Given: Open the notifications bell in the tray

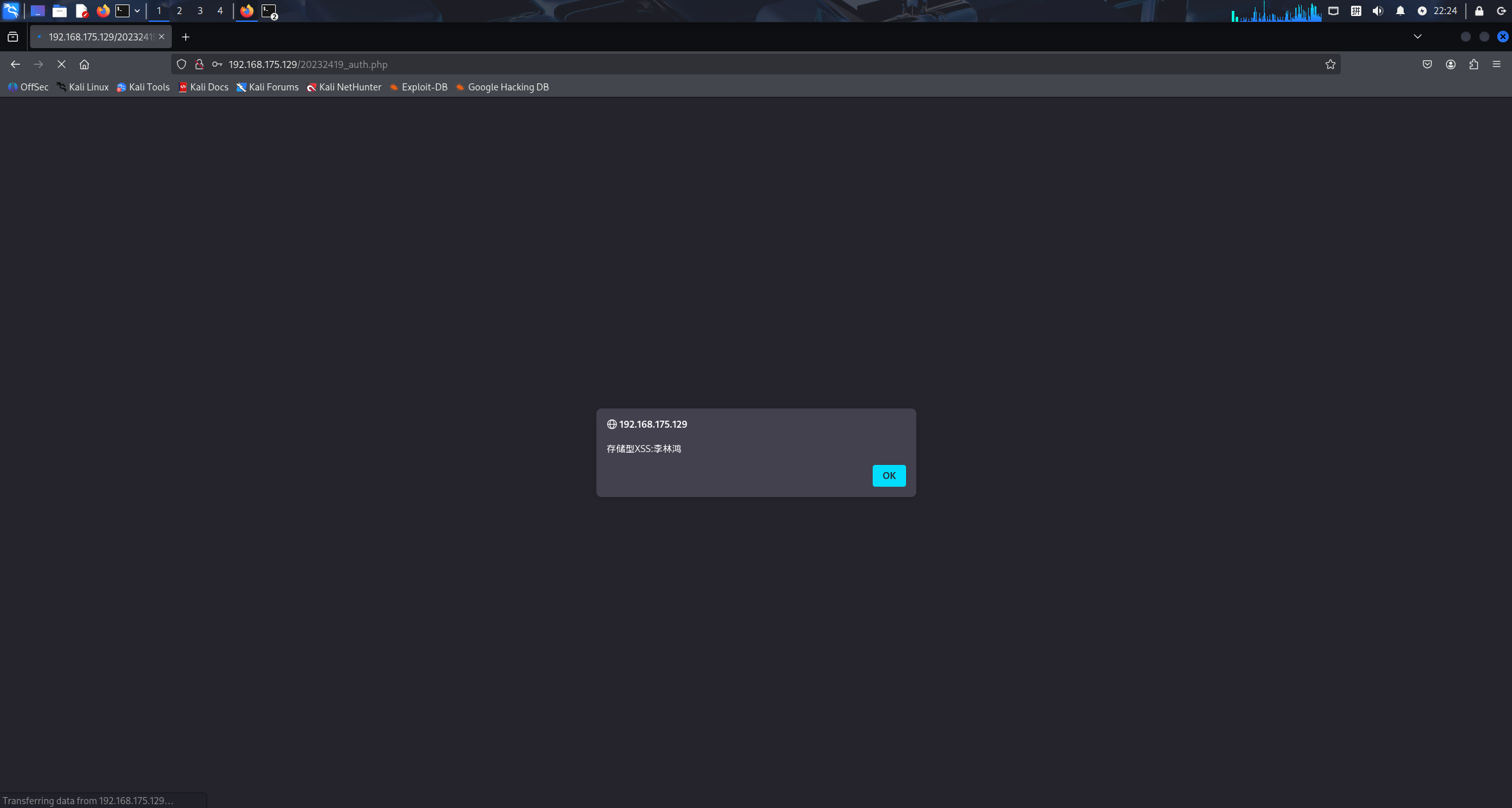Looking at the screenshot, I should point(1400,11).
